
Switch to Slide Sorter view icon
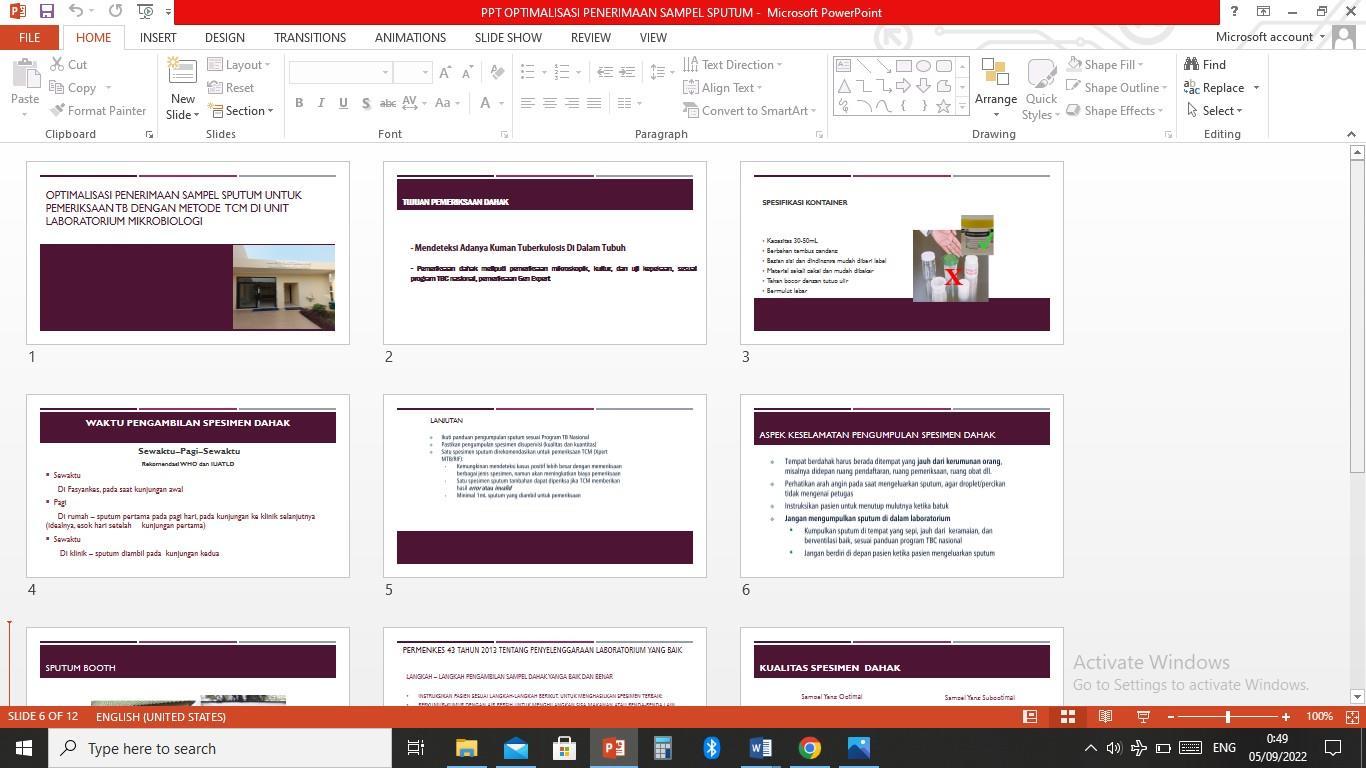[x=1068, y=717]
